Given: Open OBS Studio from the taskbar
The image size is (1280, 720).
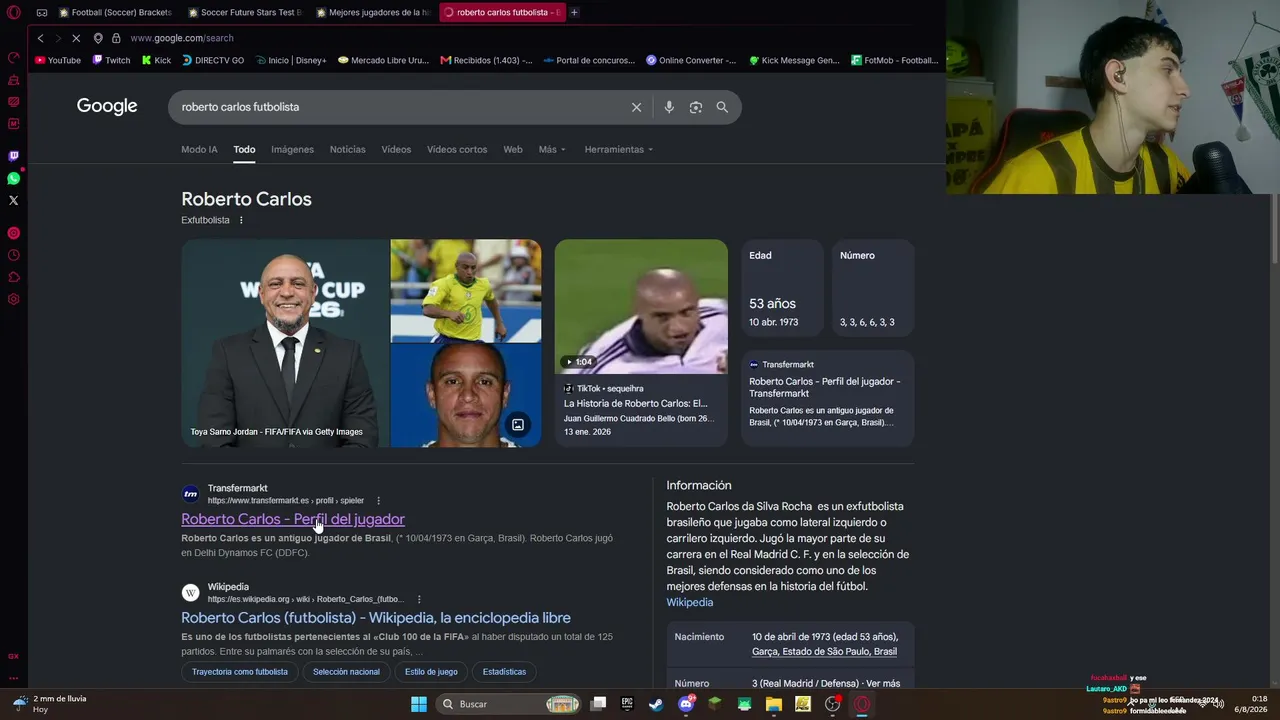Looking at the screenshot, I should [x=832, y=704].
